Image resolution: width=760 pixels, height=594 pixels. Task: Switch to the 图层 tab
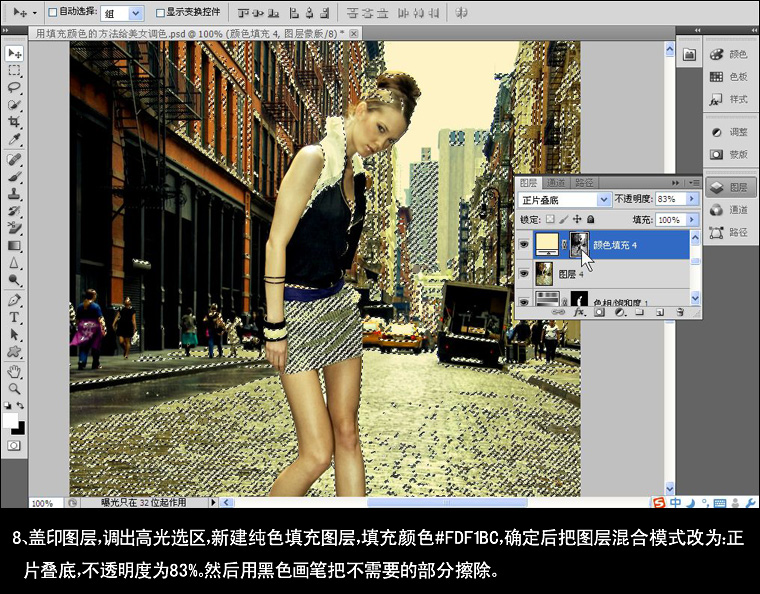528,183
